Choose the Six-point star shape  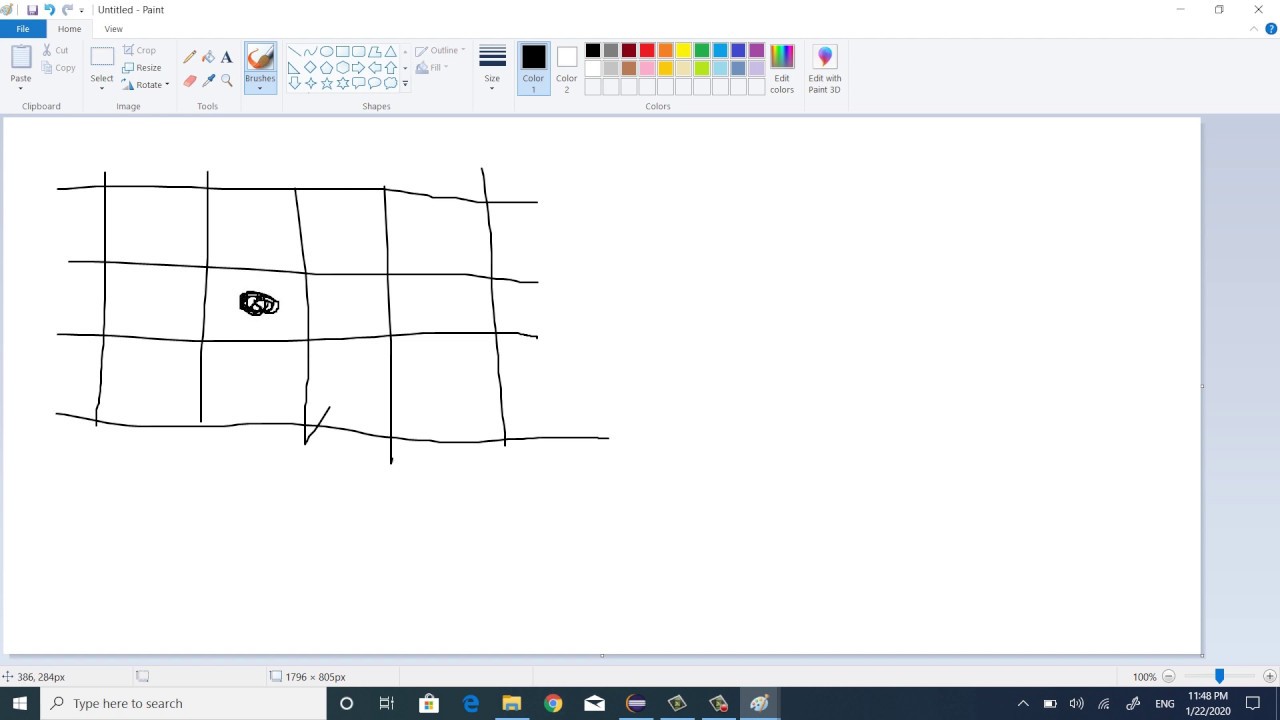point(342,83)
